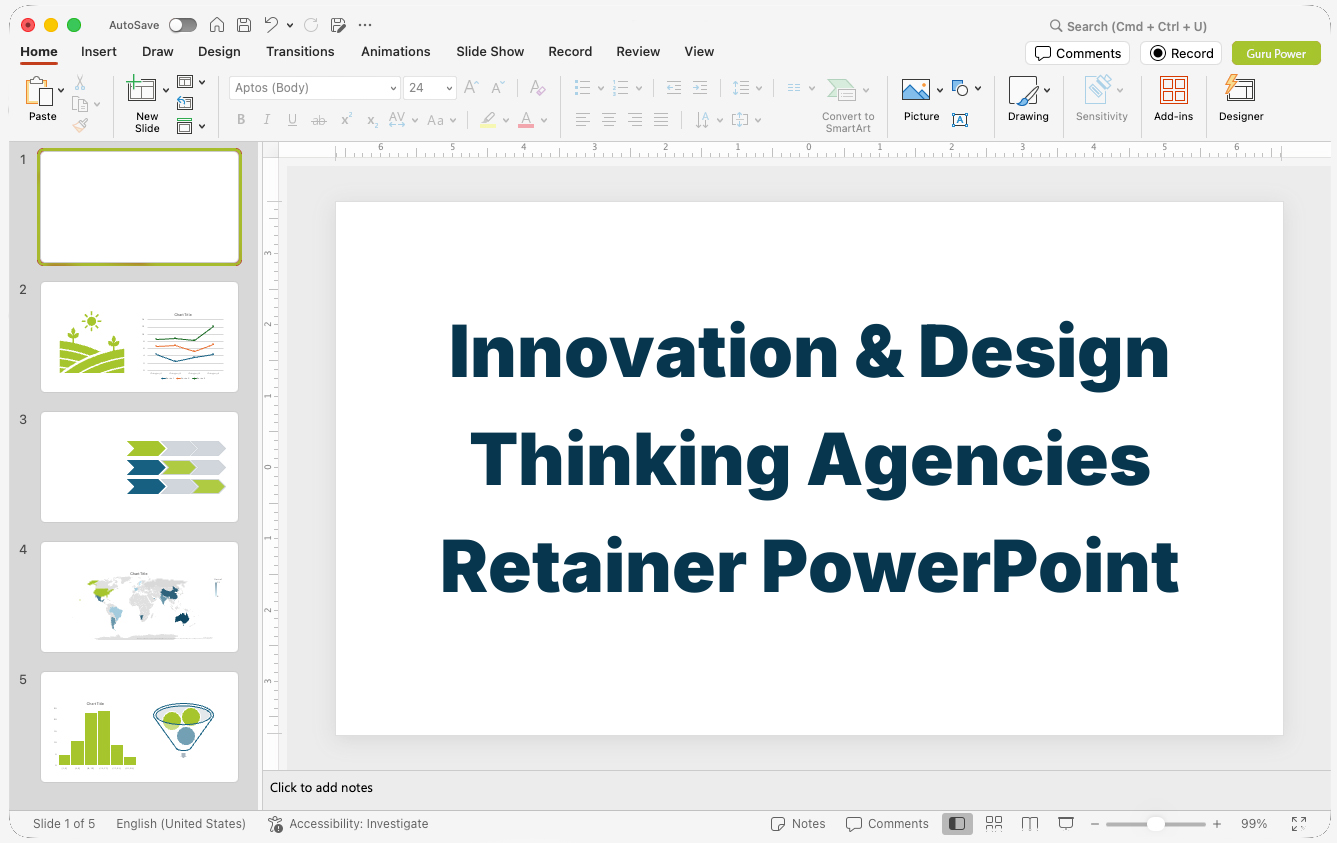Click the Home icon in title bar
1337x843 pixels.
click(217, 25)
